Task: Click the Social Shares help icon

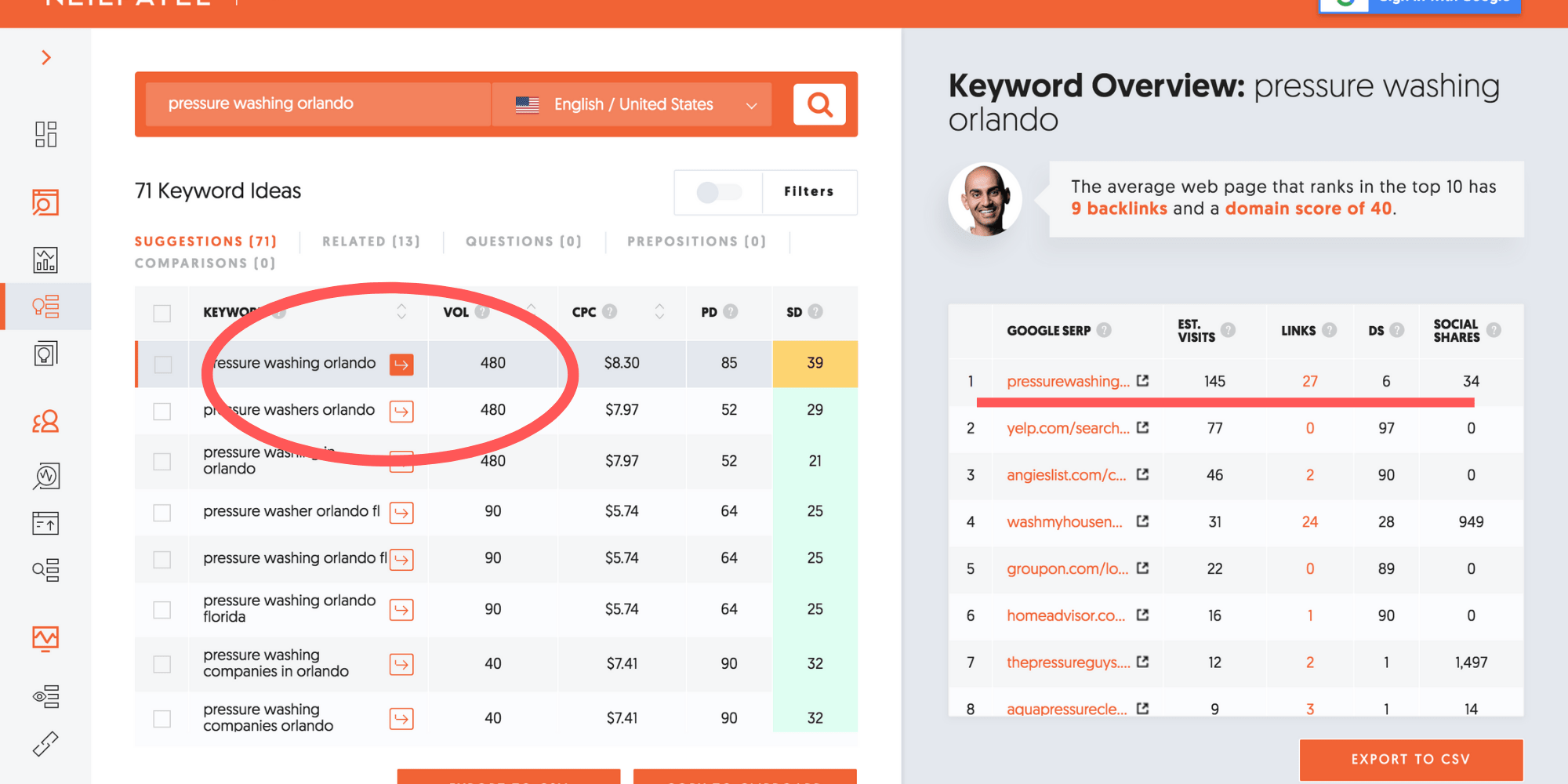Action: 1494,330
